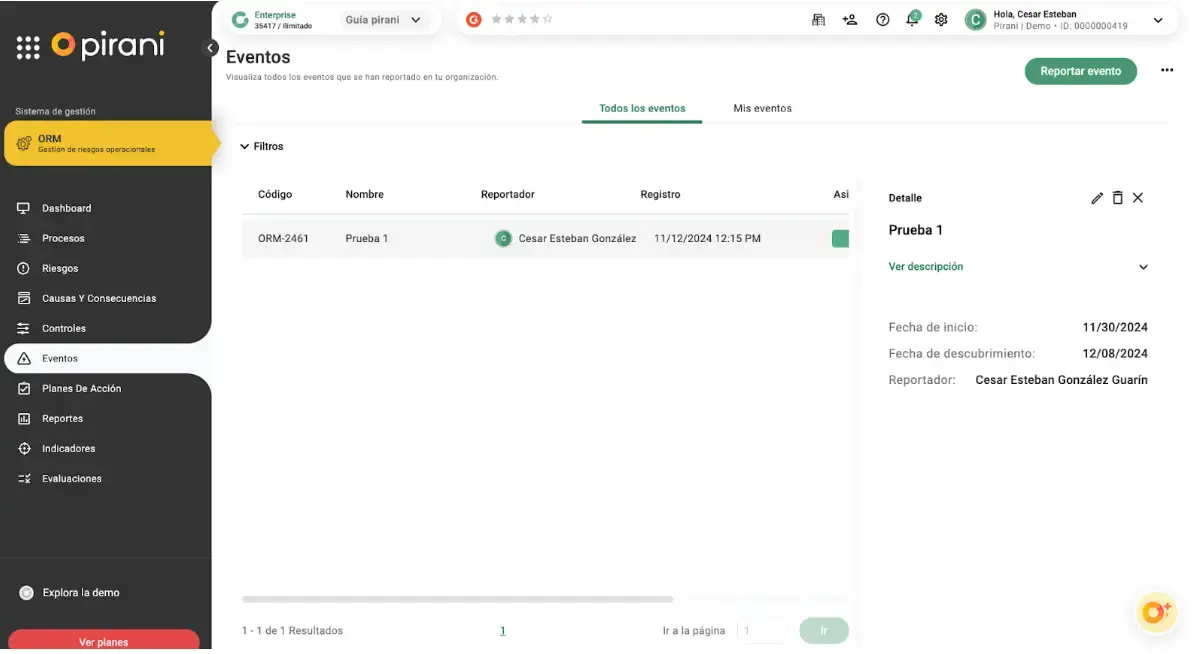Close the Detalle side panel

coord(1138,198)
